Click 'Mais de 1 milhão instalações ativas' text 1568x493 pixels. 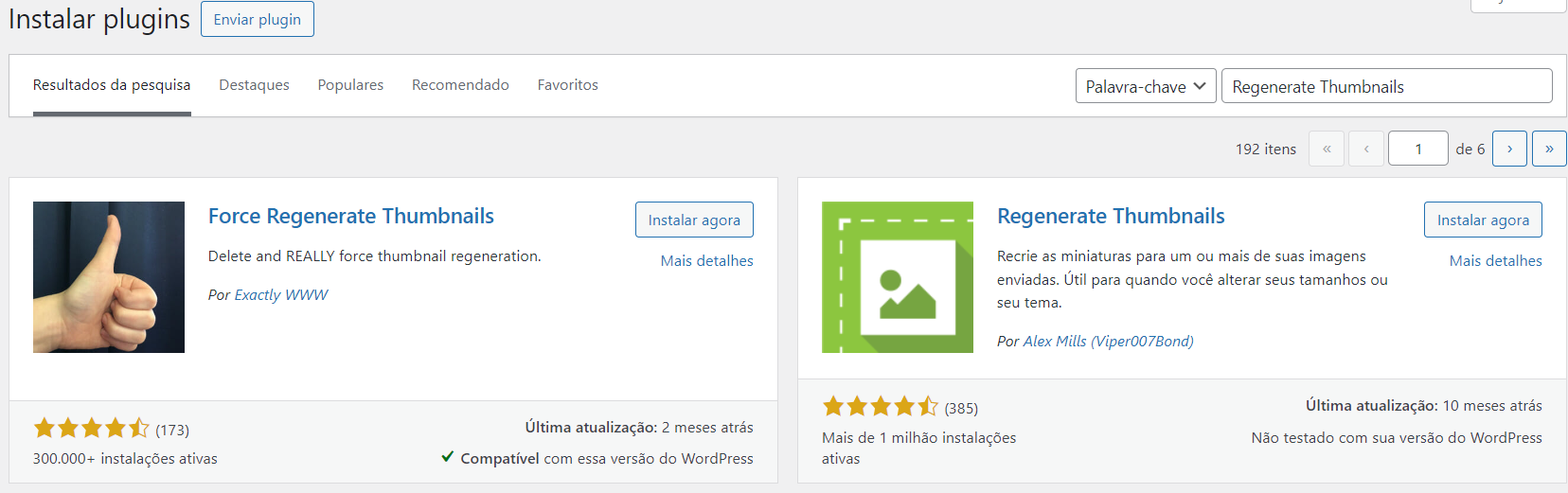coord(918,449)
